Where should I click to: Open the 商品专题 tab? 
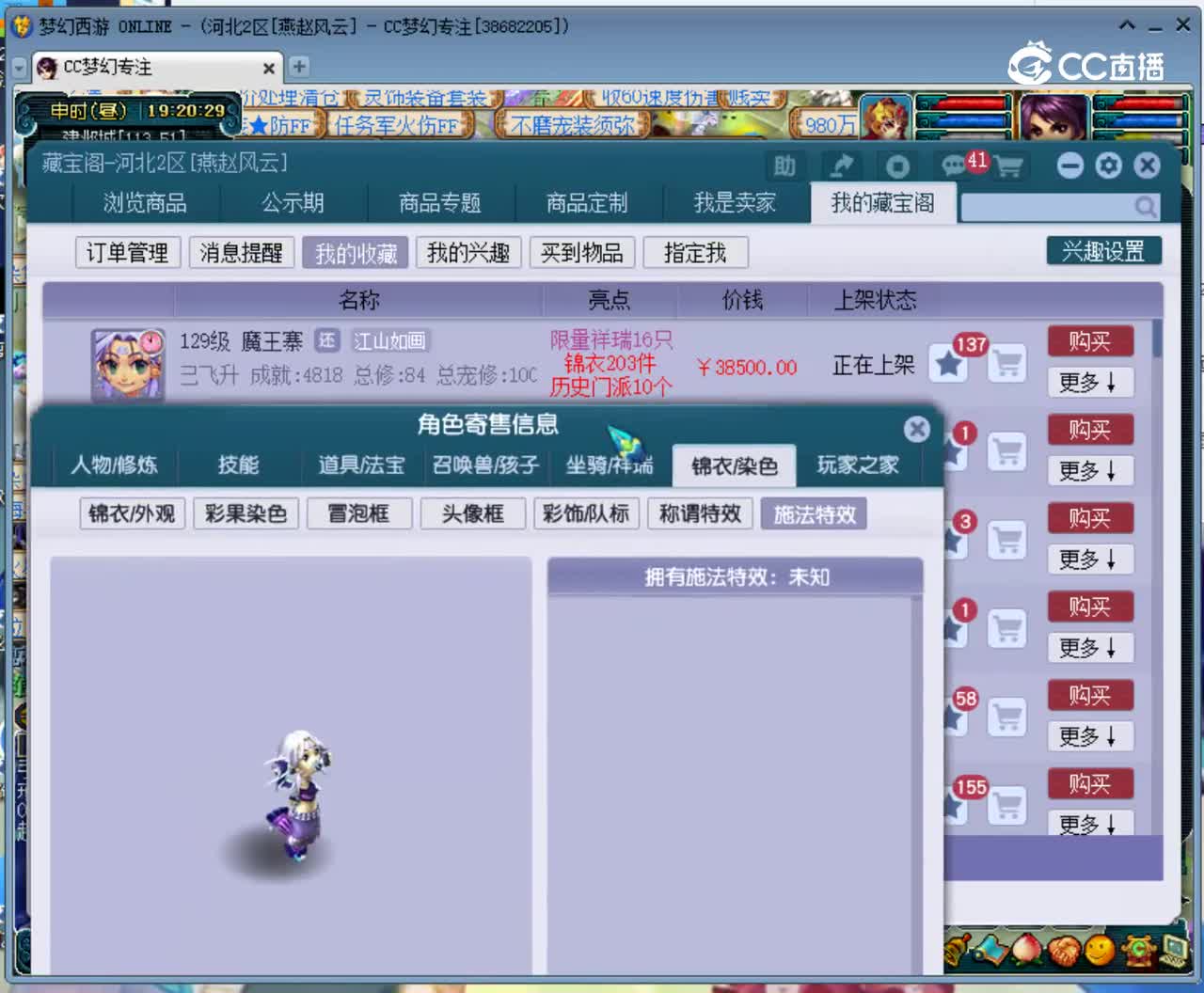click(440, 202)
